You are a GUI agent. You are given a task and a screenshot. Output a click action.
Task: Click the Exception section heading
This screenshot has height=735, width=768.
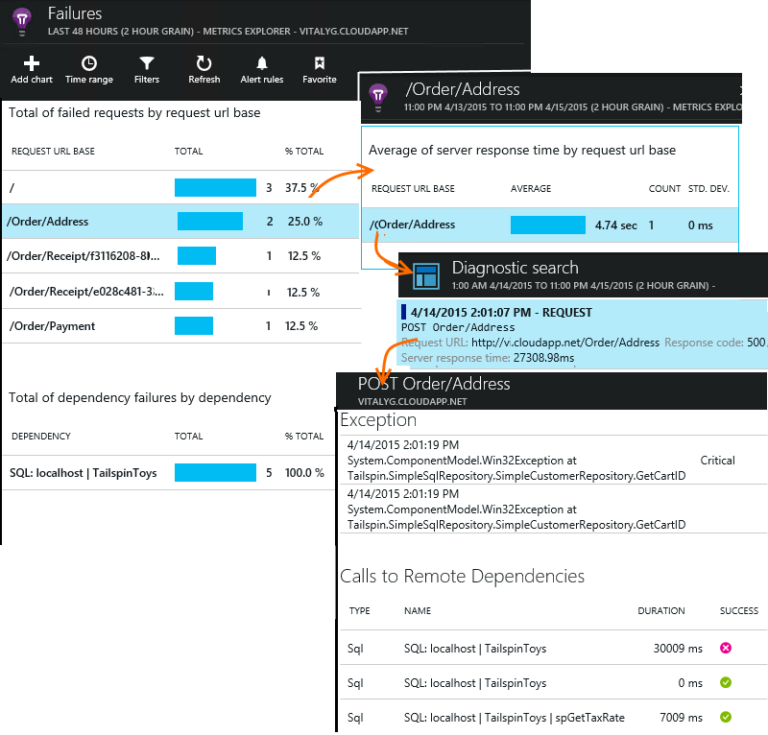tap(378, 420)
